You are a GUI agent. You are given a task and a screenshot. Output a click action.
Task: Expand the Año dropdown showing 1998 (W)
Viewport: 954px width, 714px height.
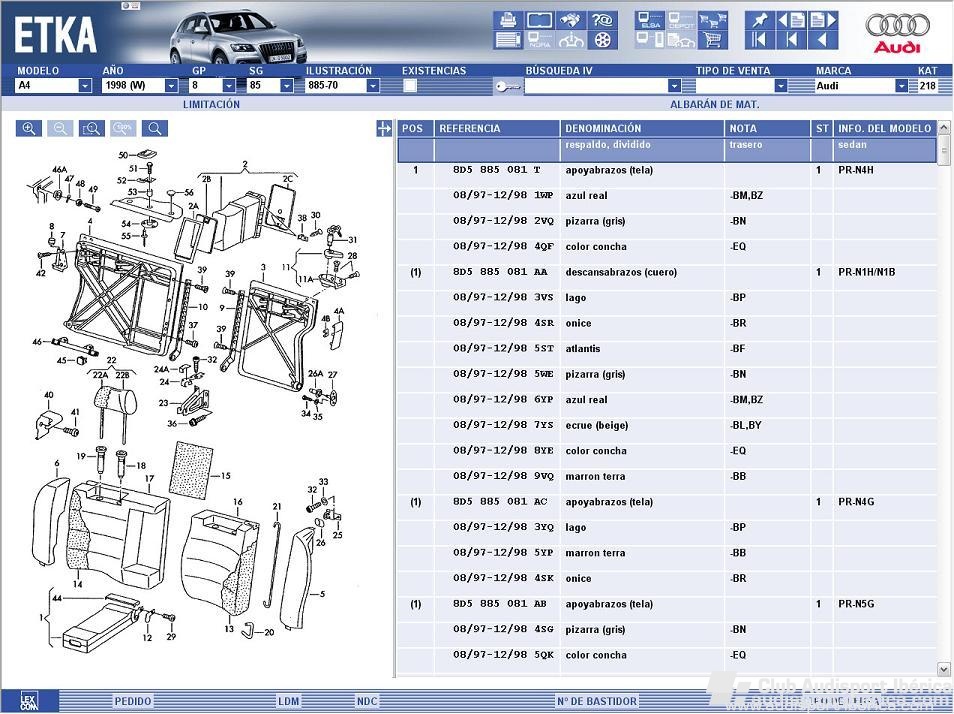coord(172,86)
